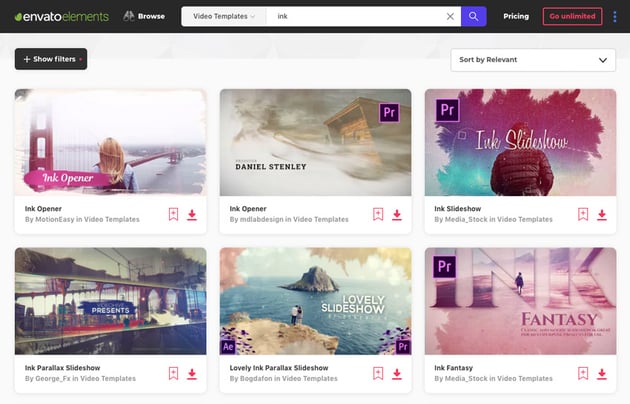Open the three-dot more options menu

click(615, 16)
